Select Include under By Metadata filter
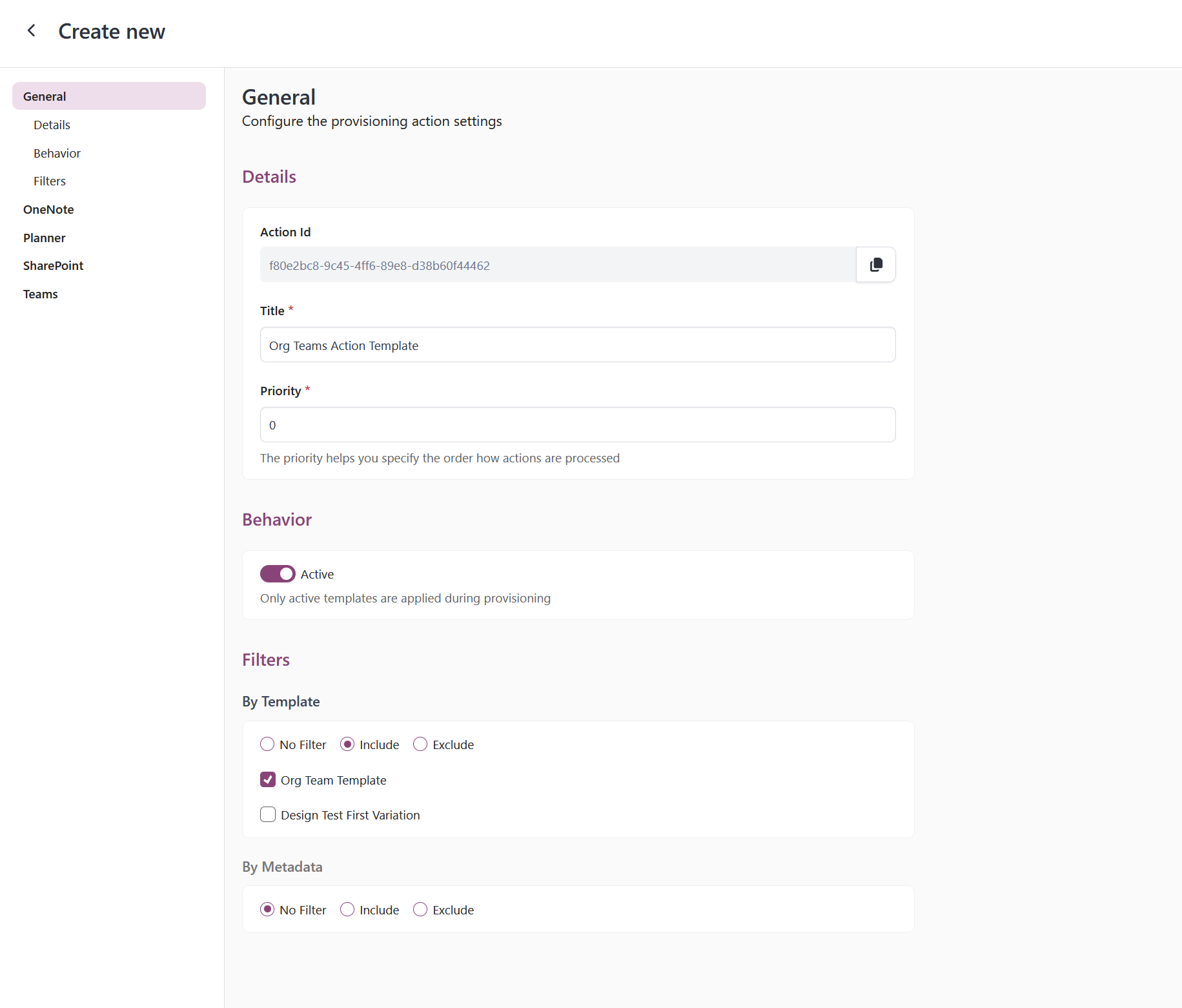The width and height of the screenshot is (1182, 1008). click(x=347, y=909)
